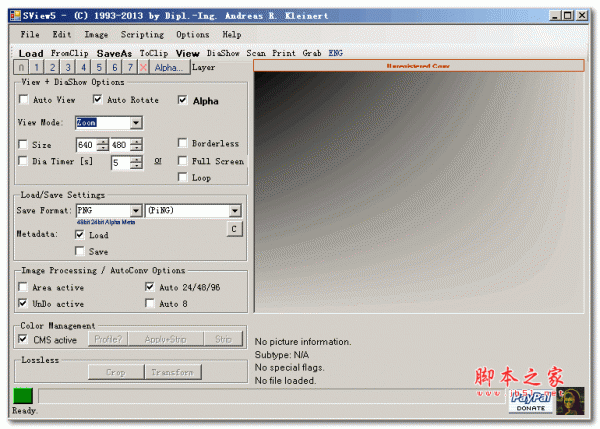This screenshot has width=600, height=429.
Task: Select layer button 3
Action: tap(68, 68)
